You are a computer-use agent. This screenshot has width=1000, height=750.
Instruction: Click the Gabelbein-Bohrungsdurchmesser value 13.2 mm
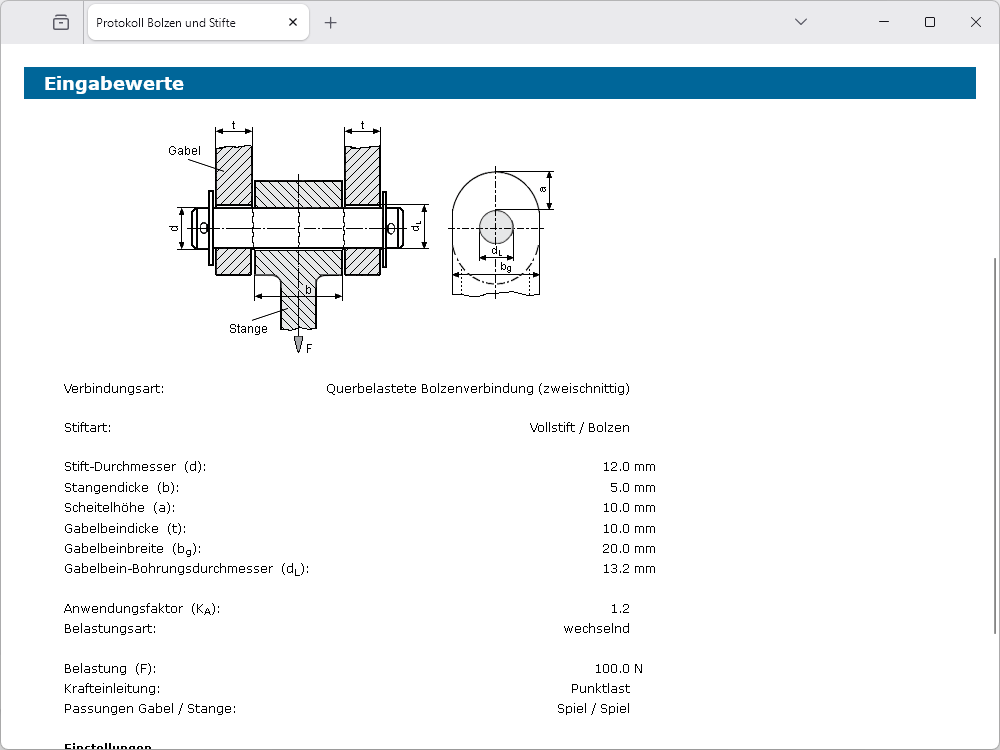[628, 568]
